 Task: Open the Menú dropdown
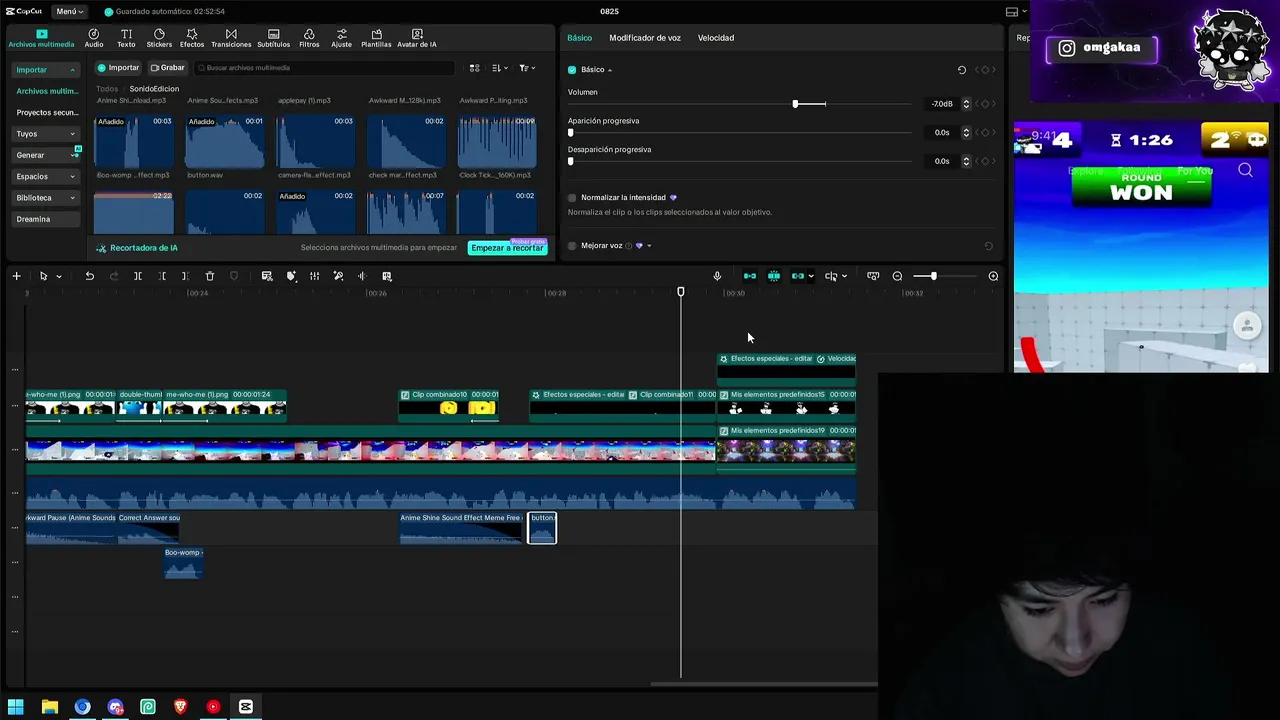click(x=70, y=12)
